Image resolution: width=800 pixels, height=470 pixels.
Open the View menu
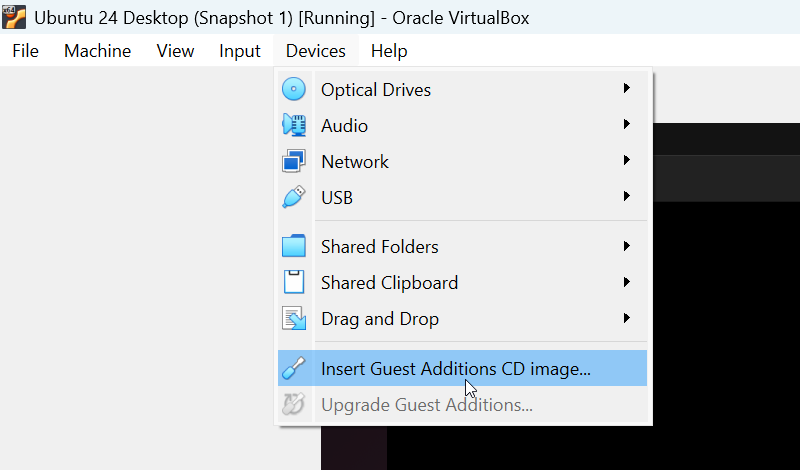click(175, 51)
